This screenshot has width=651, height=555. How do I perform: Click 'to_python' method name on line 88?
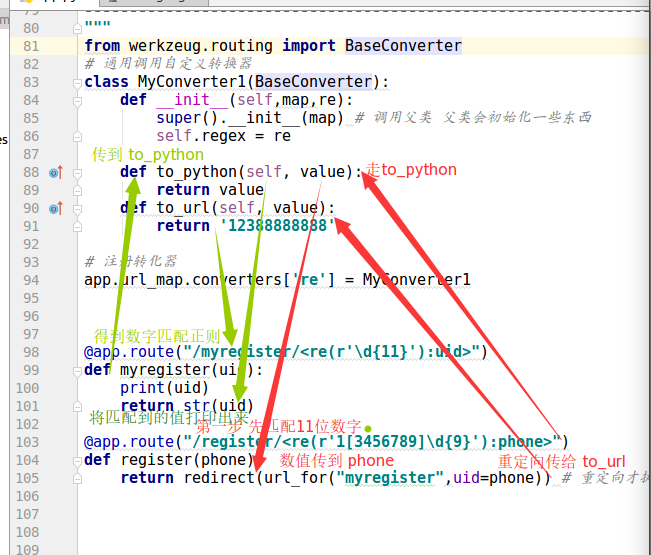196,172
